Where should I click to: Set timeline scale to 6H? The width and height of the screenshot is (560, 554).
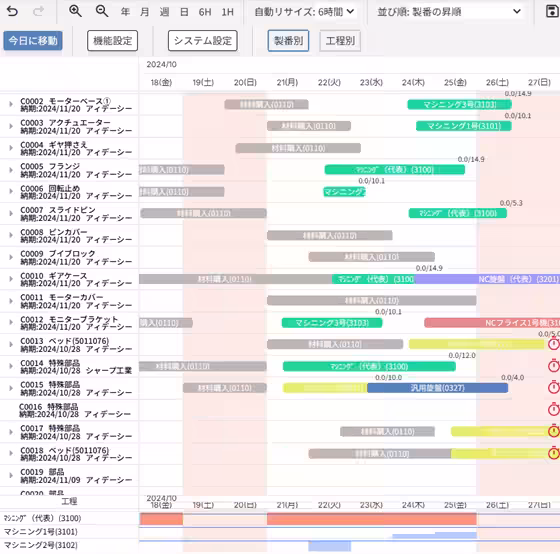205,12
